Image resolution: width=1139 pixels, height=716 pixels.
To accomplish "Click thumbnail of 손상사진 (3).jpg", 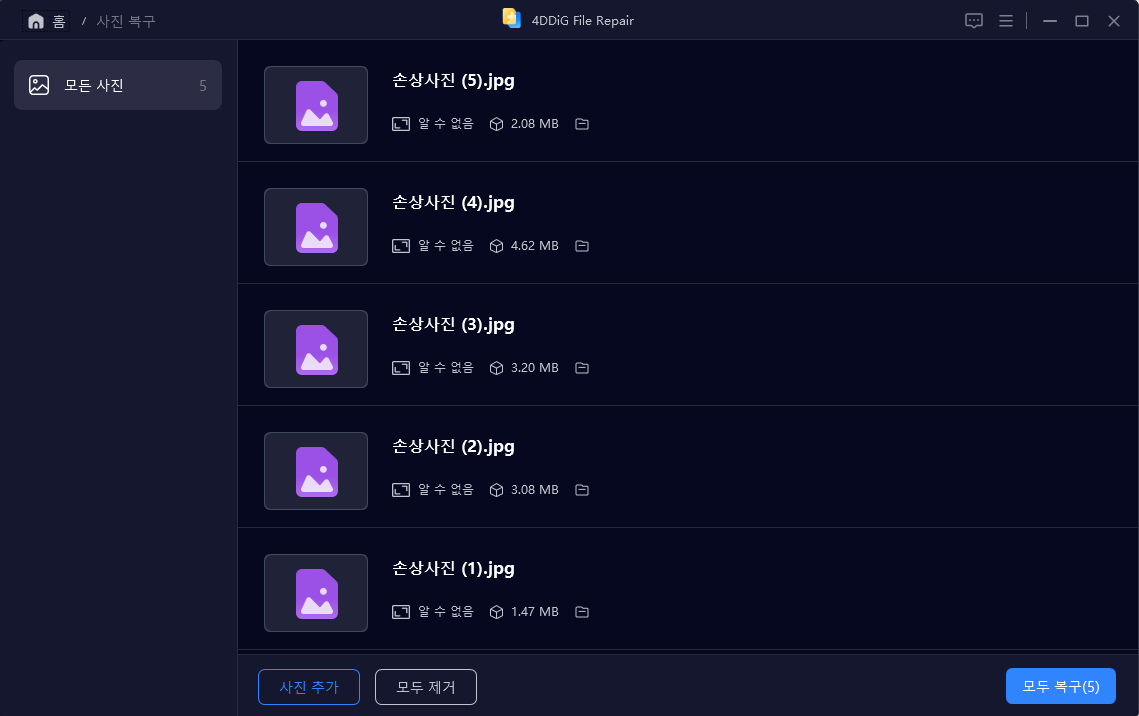I will (x=316, y=349).
